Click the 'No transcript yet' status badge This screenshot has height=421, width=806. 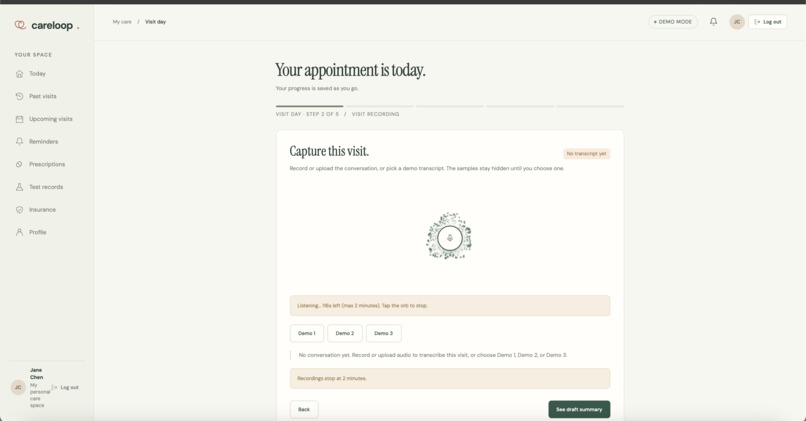coord(587,153)
